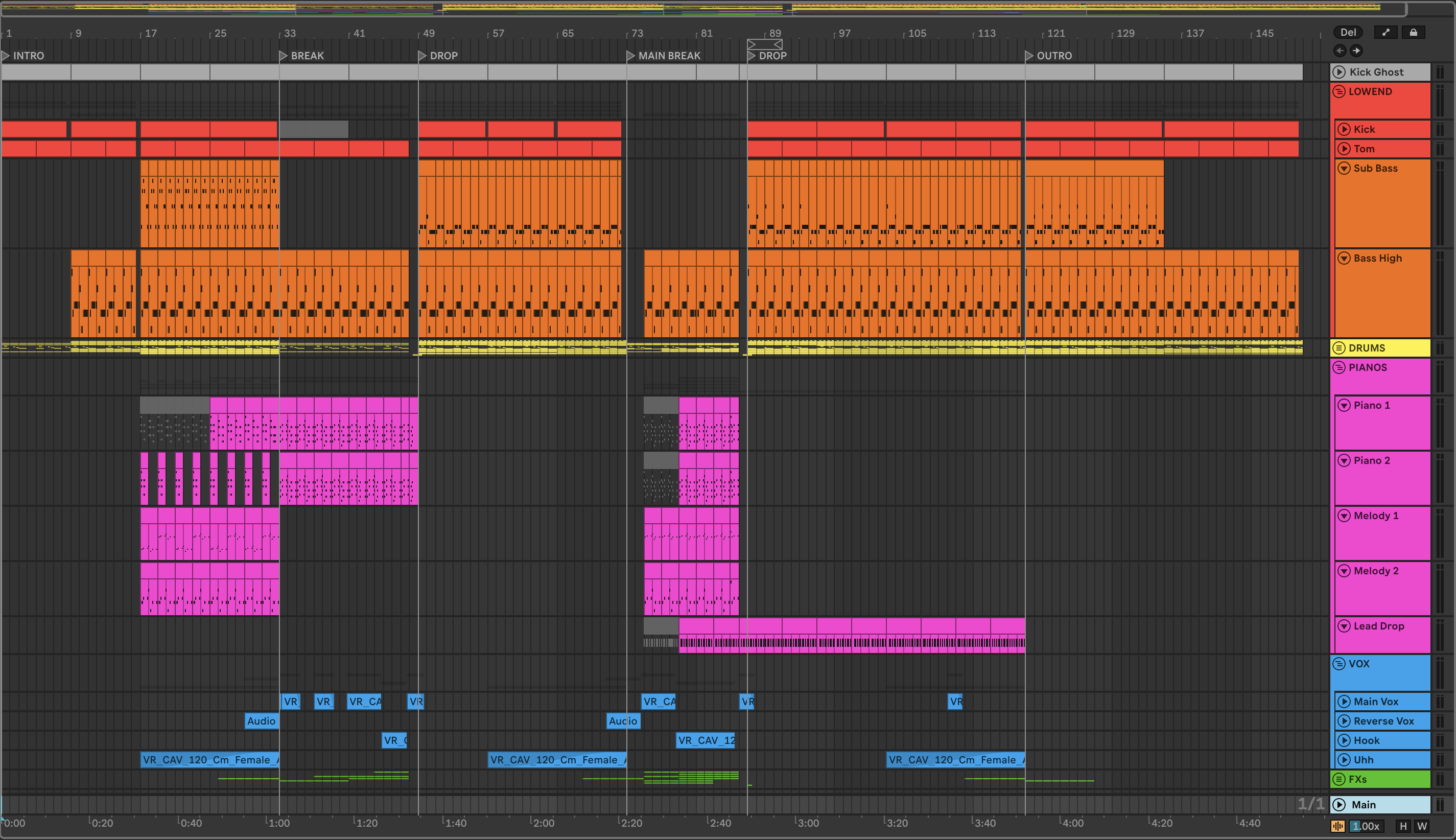
Task: Unfold the Tom track
Action: pyautogui.click(x=1344, y=149)
